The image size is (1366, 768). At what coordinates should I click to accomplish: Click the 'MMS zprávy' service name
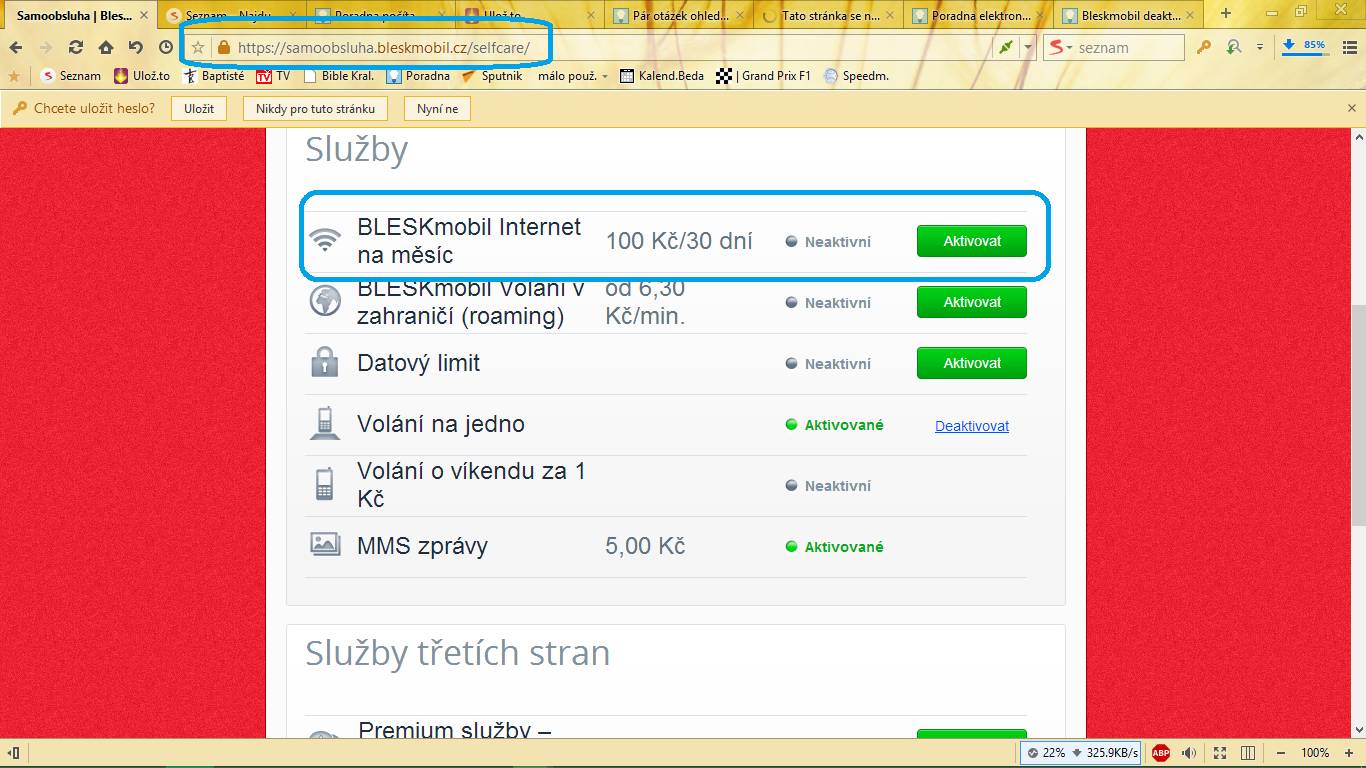pos(422,546)
